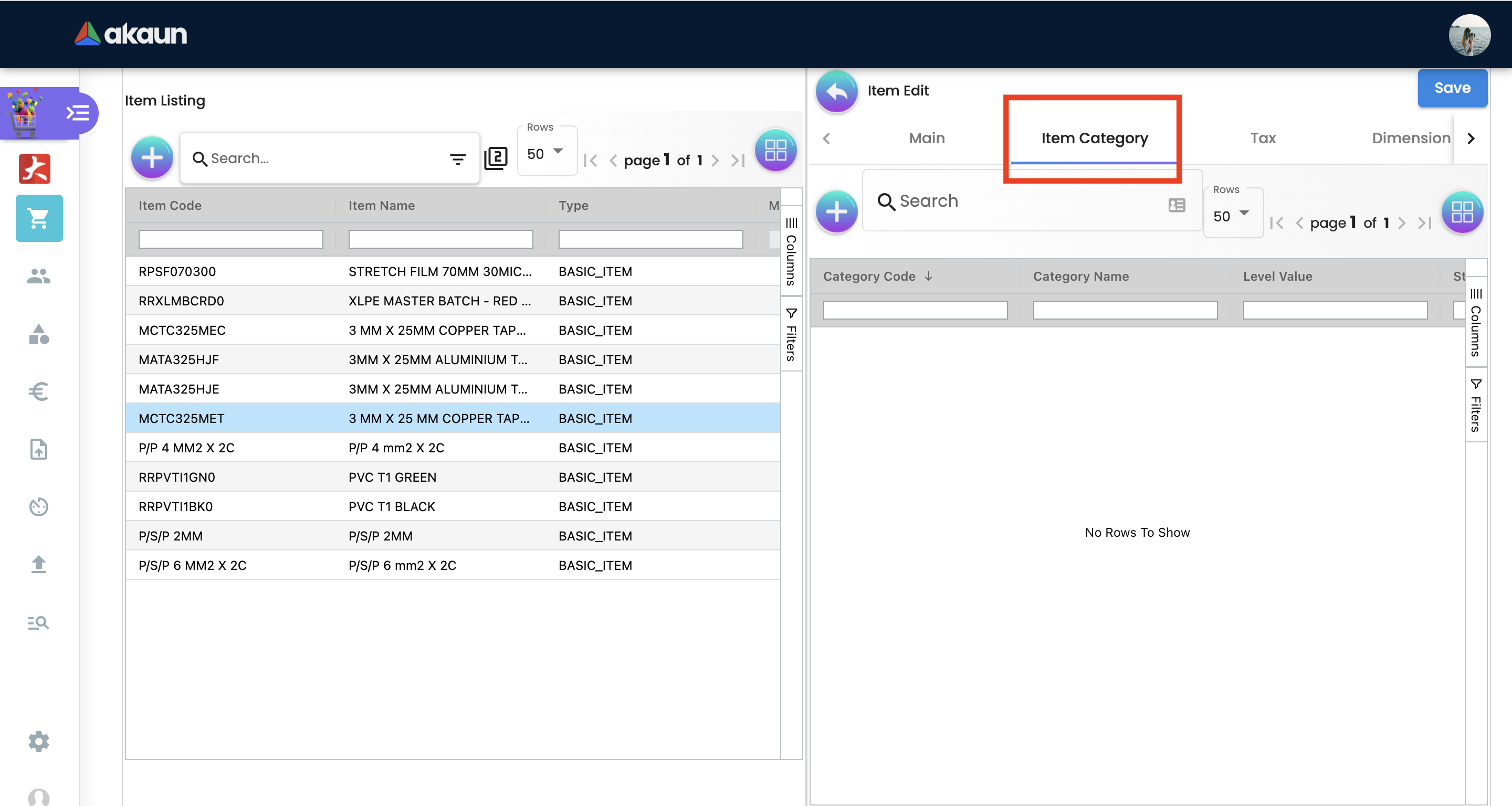Click the Save button

(1452, 88)
